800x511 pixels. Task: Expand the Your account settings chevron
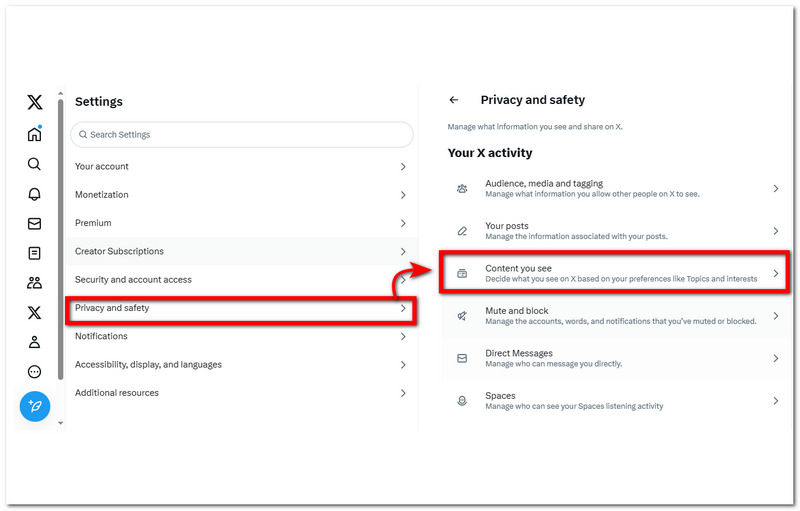(403, 167)
